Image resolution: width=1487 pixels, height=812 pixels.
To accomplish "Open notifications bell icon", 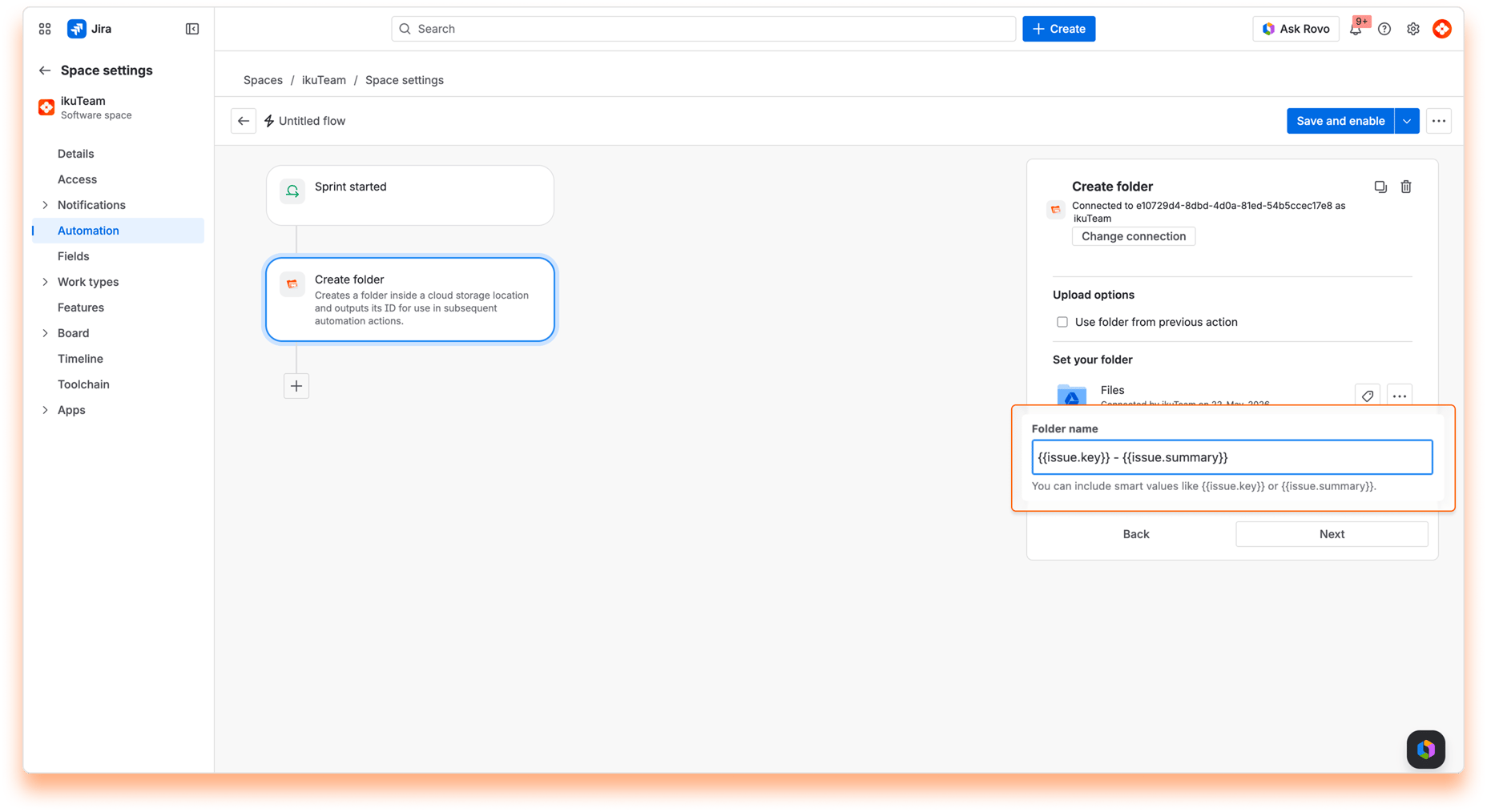I will pyautogui.click(x=1356, y=29).
